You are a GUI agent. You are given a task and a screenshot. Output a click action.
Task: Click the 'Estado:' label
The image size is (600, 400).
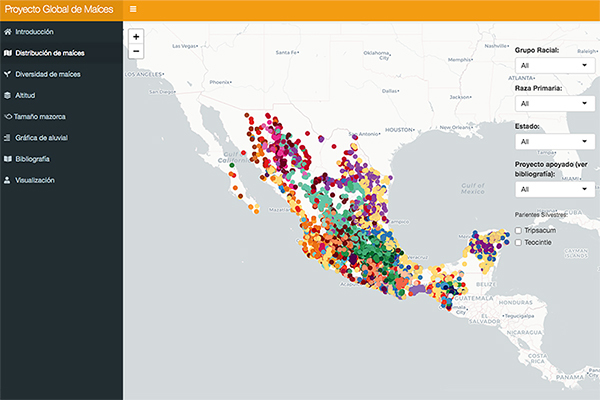point(527,126)
